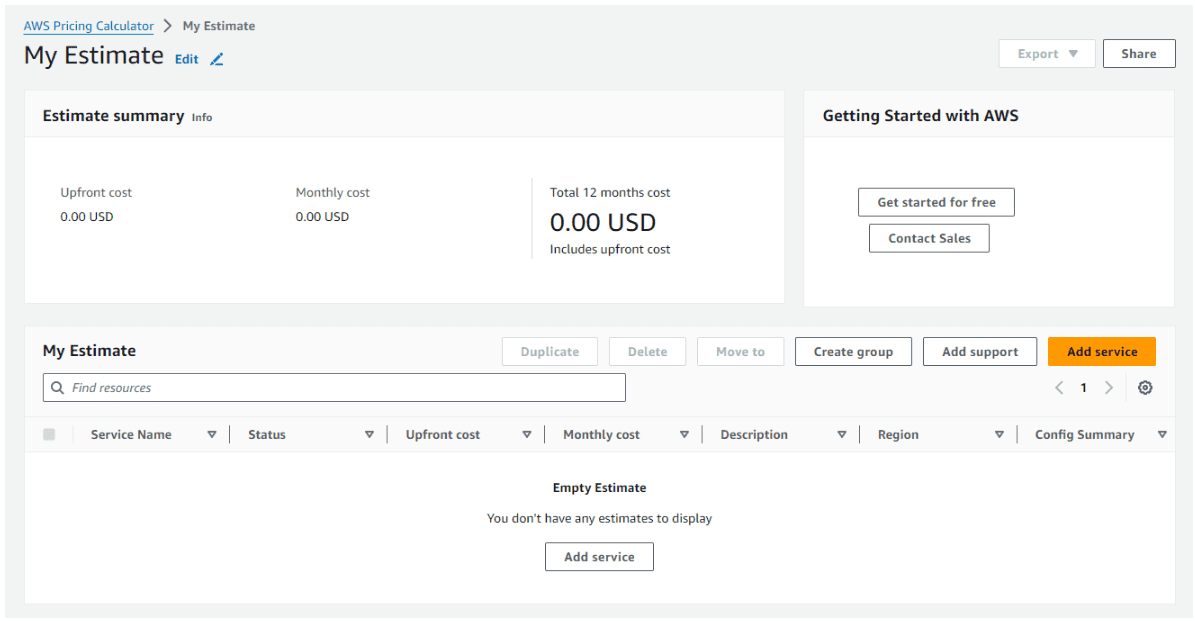Toggle the select-all checkbox in table header
This screenshot has width=1195, height=621.
[50, 434]
